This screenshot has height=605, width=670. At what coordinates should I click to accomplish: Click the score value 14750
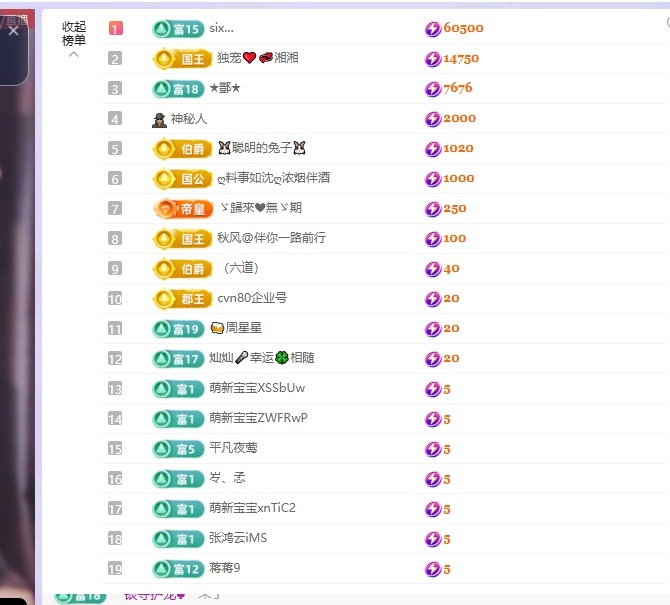tap(461, 59)
